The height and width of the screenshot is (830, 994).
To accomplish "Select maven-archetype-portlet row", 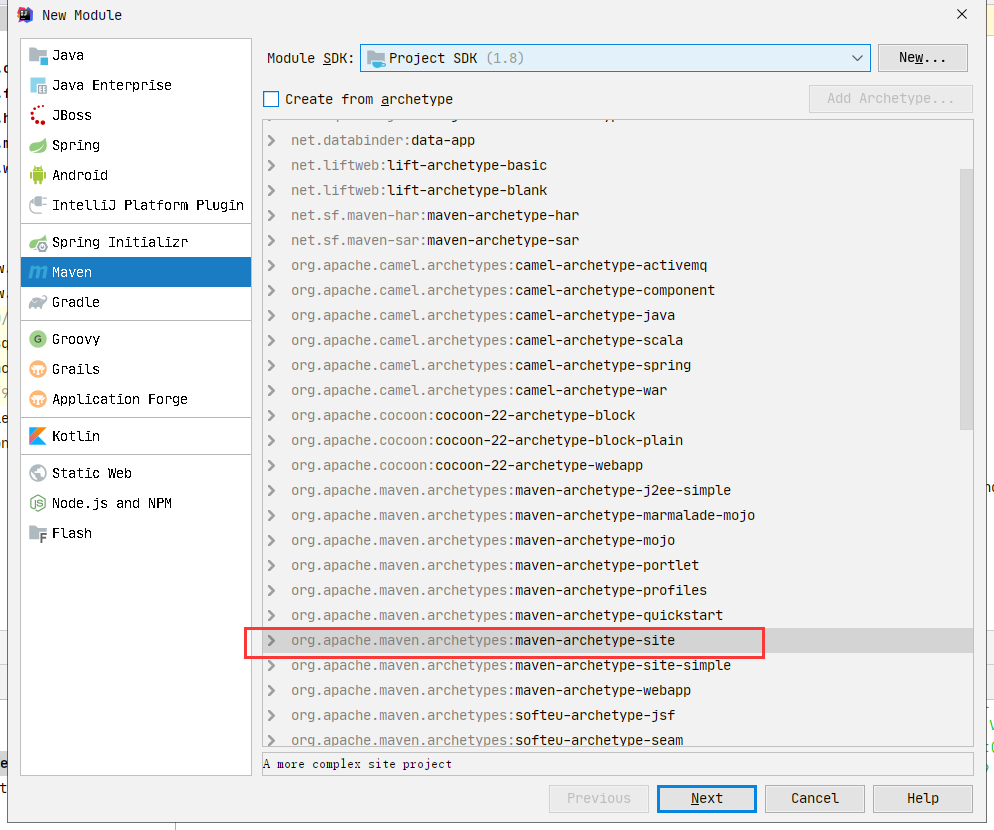I will coord(618,566).
